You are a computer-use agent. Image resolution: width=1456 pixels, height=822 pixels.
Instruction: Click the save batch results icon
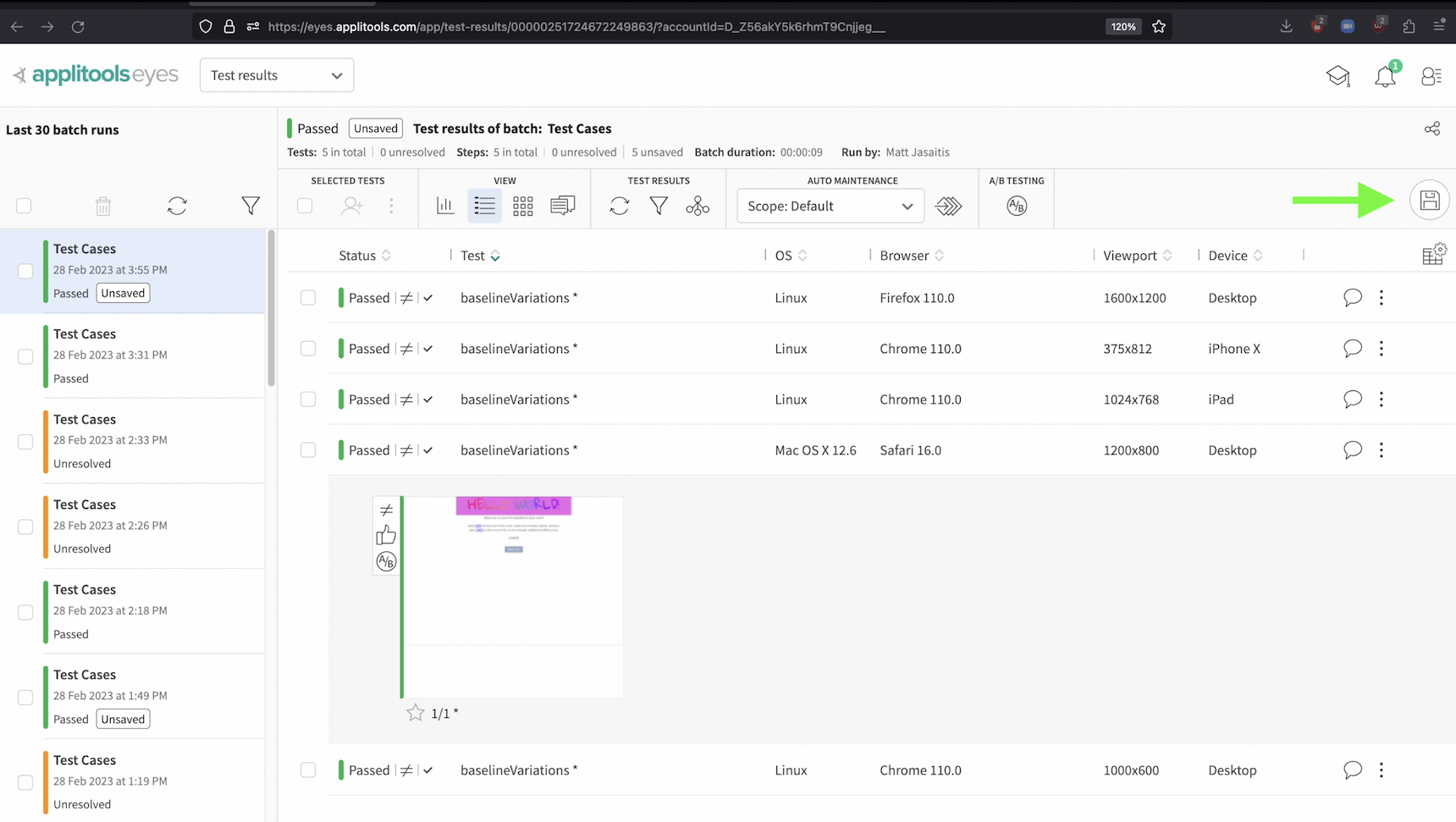(x=1429, y=201)
